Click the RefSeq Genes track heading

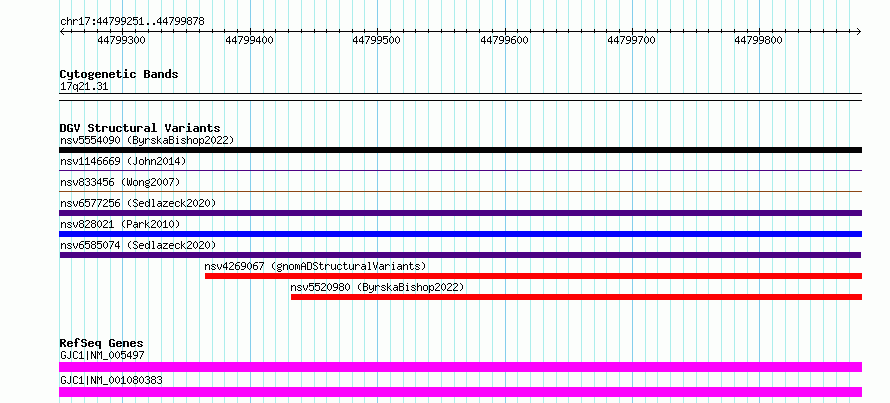click(101, 343)
